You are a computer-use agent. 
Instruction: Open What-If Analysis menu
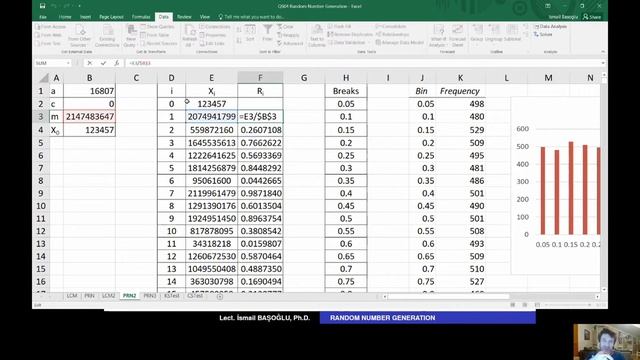tap(438, 36)
